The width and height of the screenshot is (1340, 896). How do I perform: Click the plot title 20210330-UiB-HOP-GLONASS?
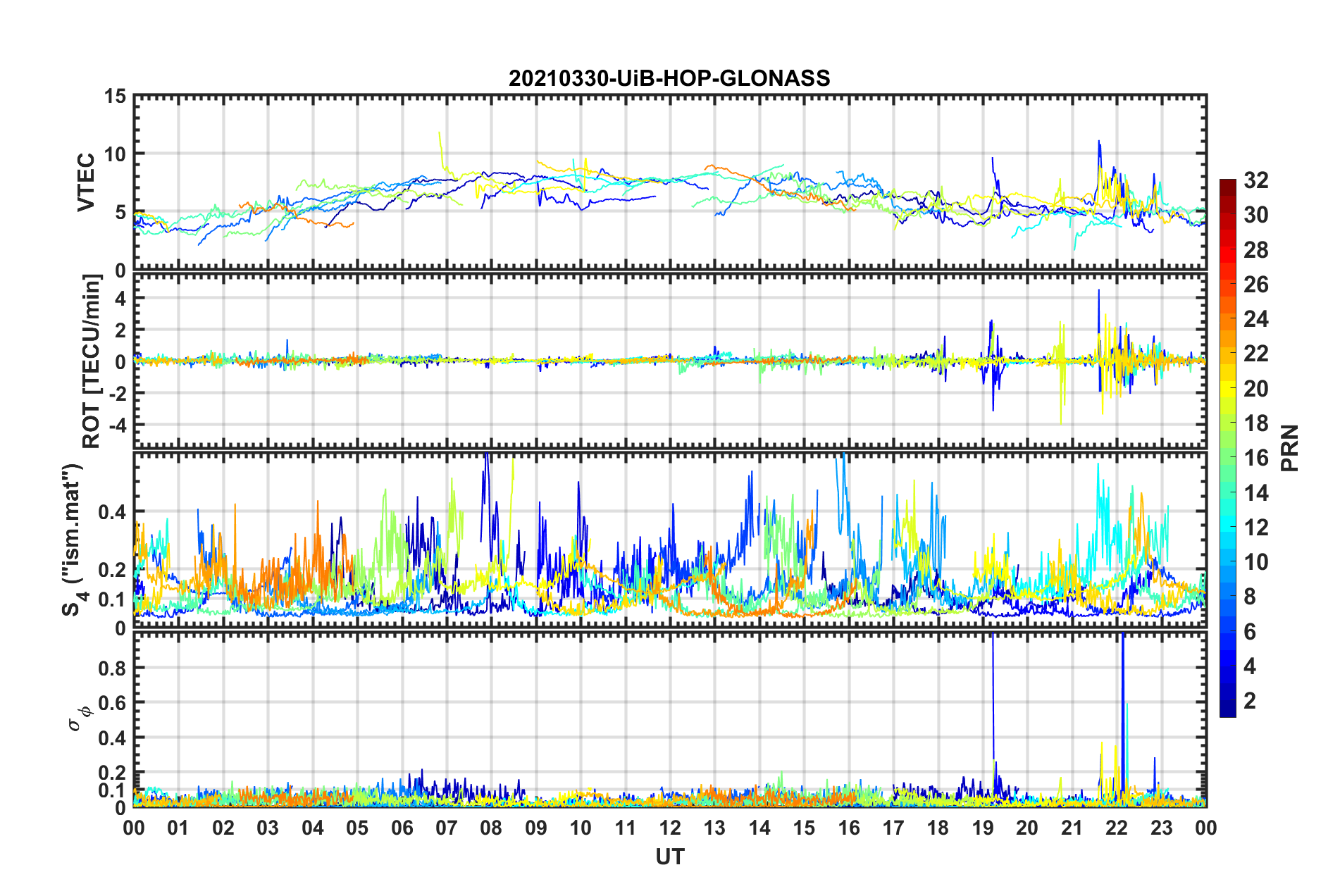pos(669,78)
